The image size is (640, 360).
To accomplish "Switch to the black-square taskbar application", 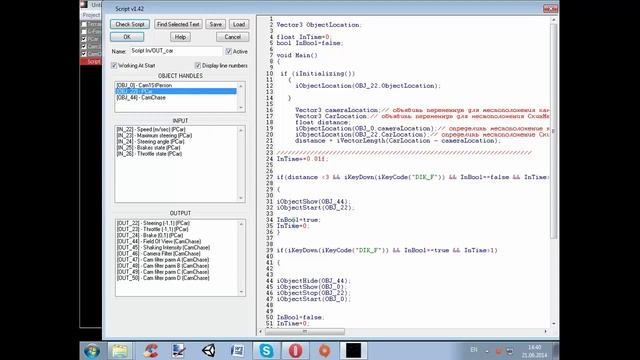I will [353, 351].
